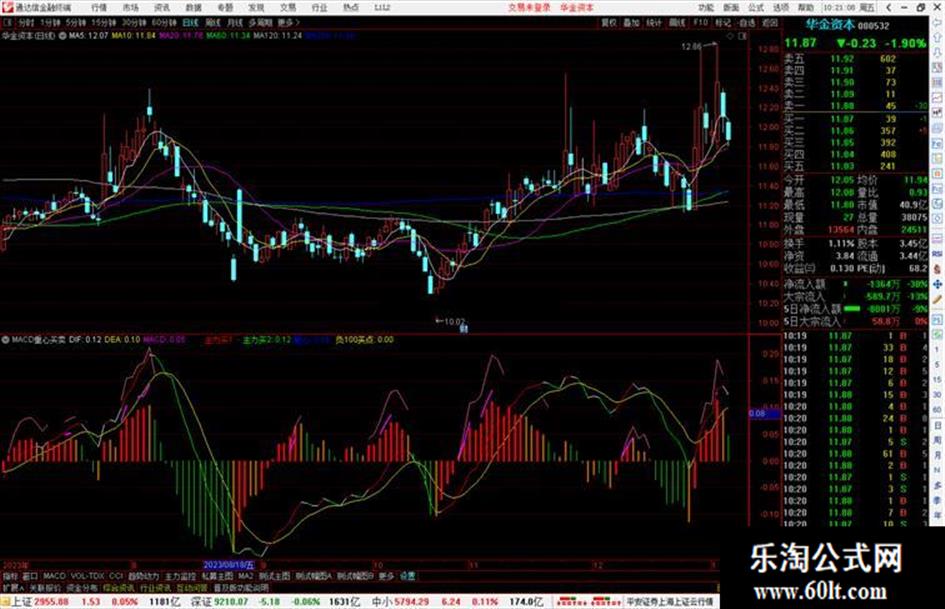Switch chart to 30分钟 period
Image resolution: width=945 pixels, height=609 pixels.
click(133, 22)
